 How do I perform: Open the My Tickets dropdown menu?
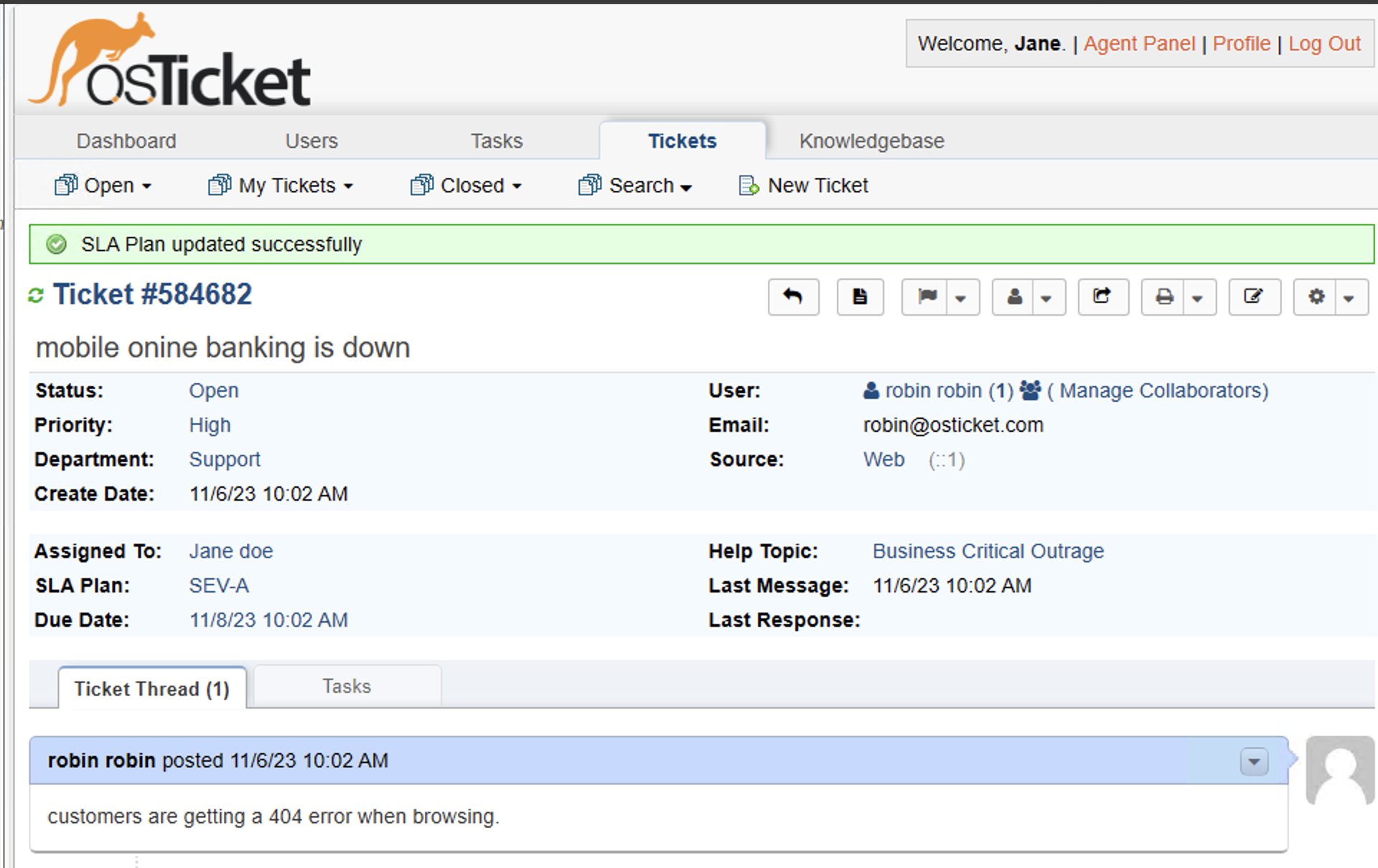click(280, 185)
